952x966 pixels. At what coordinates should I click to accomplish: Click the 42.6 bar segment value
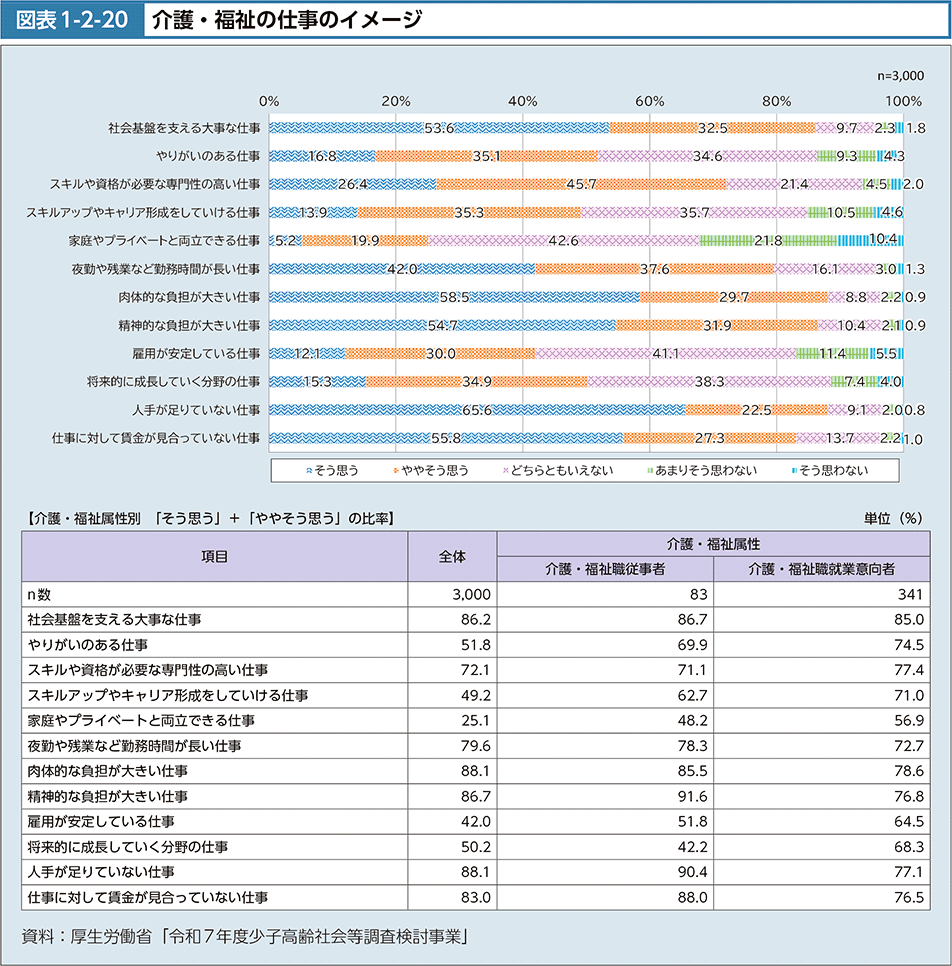(x=563, y=241)
